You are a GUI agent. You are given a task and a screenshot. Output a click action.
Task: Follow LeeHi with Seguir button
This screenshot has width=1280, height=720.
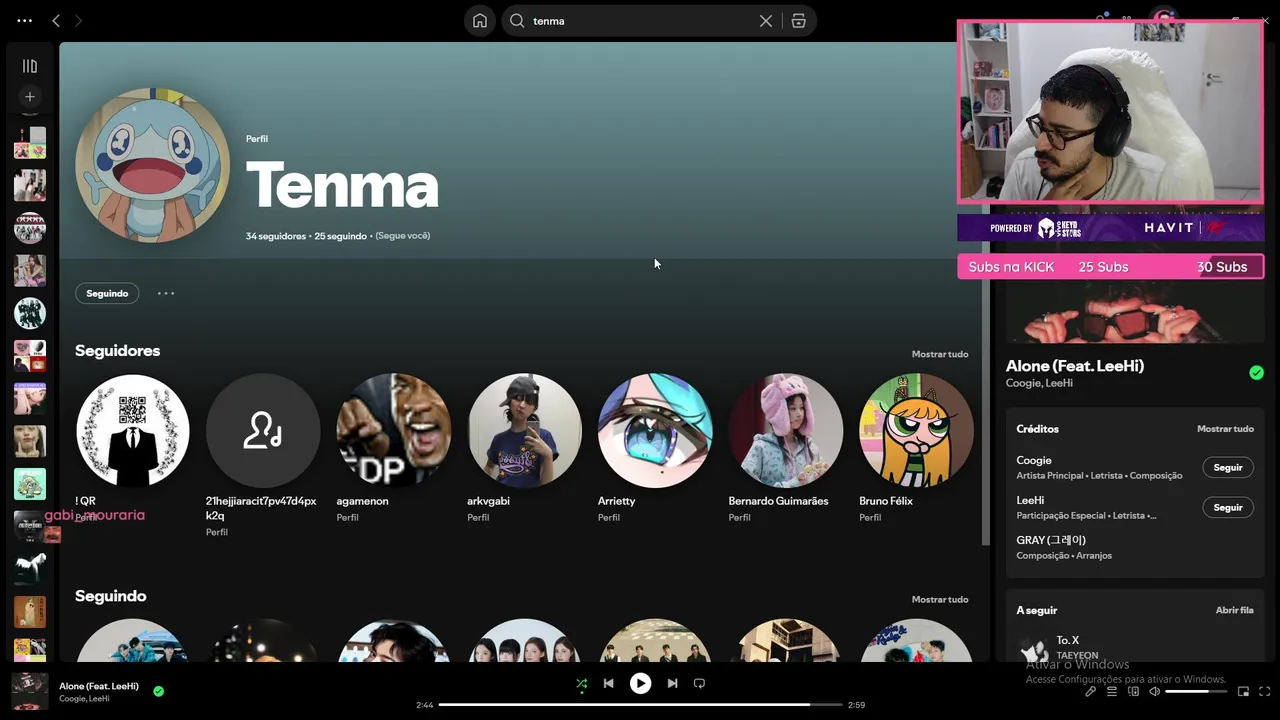coord(1227,508)
